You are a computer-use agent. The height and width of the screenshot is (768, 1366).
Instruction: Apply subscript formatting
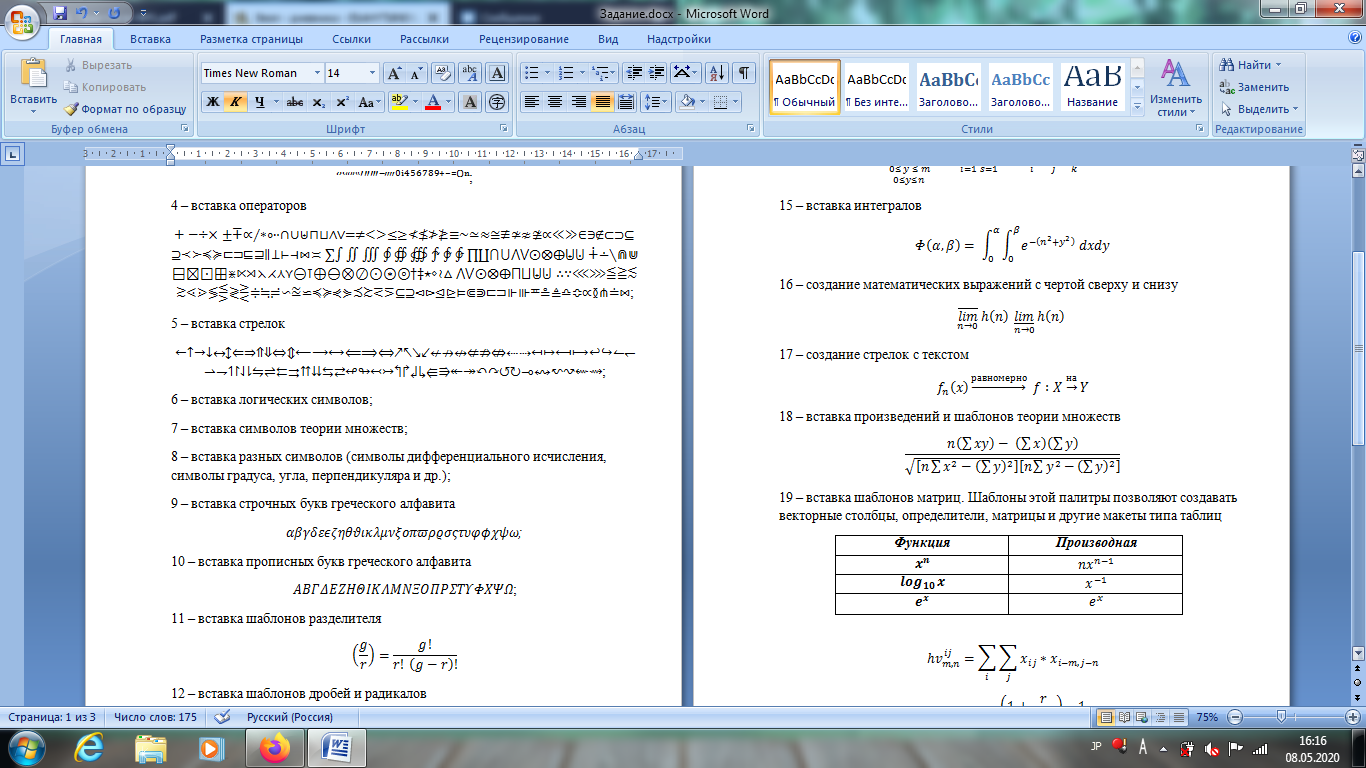point(318,102)
